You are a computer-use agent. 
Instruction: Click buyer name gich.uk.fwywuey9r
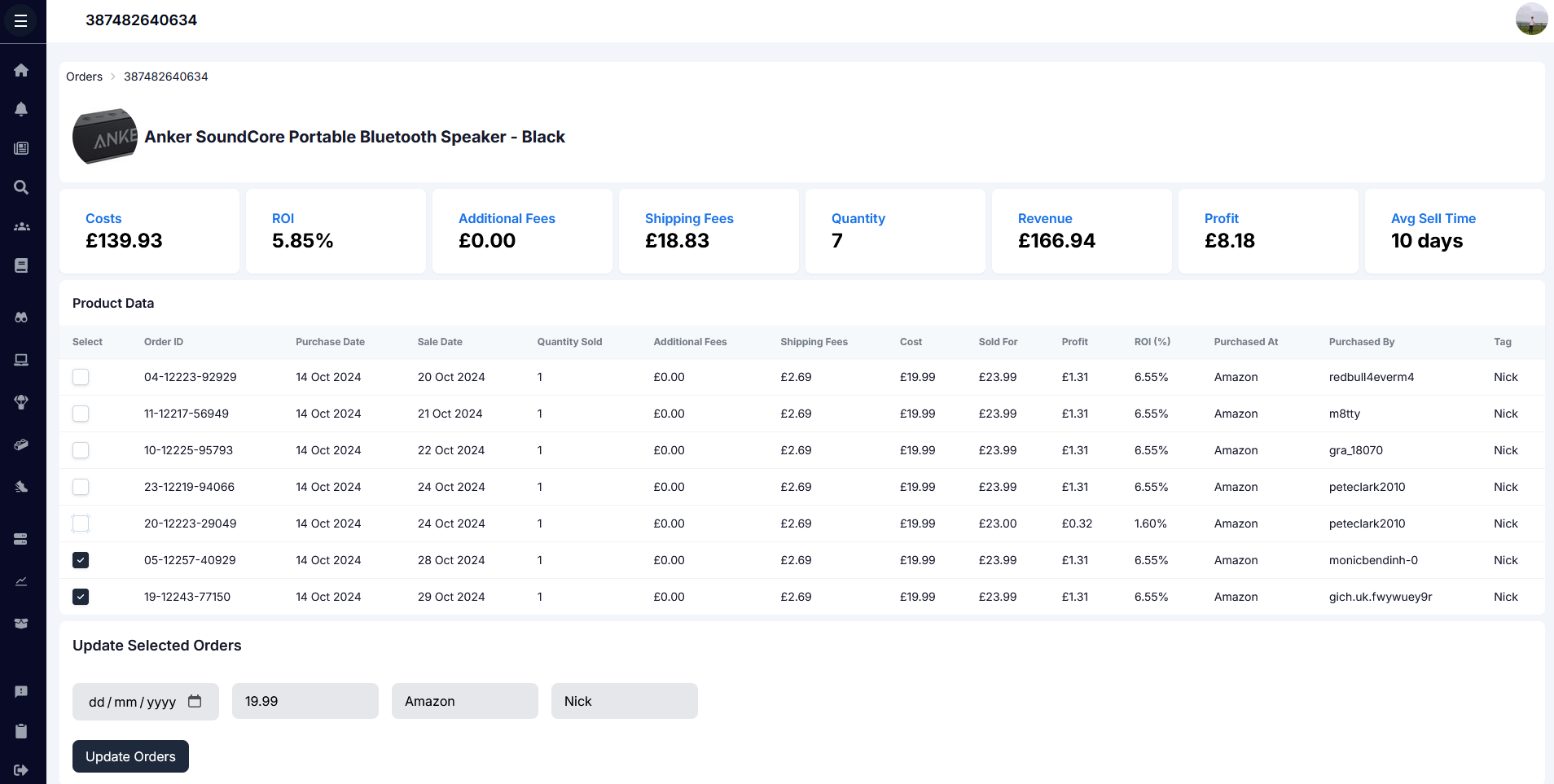[x=1381, y=597]
